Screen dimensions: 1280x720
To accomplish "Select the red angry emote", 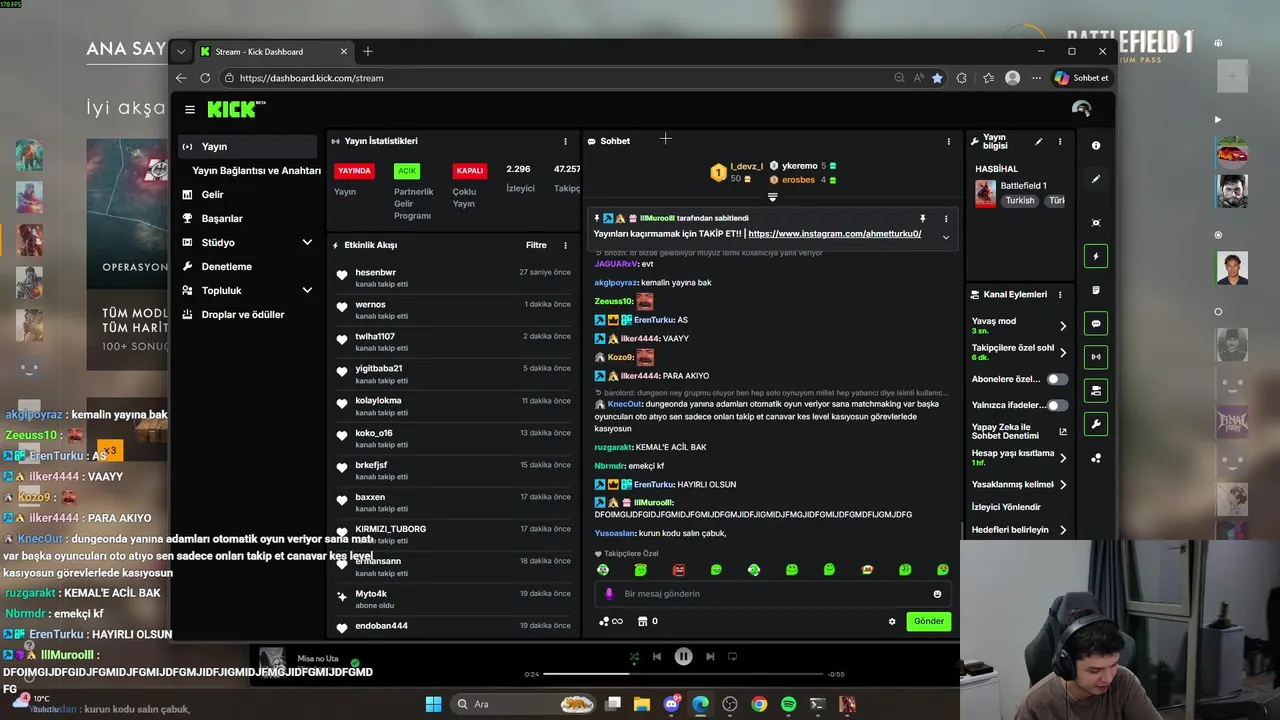I will pyautogui.click(x=679, y=570).
